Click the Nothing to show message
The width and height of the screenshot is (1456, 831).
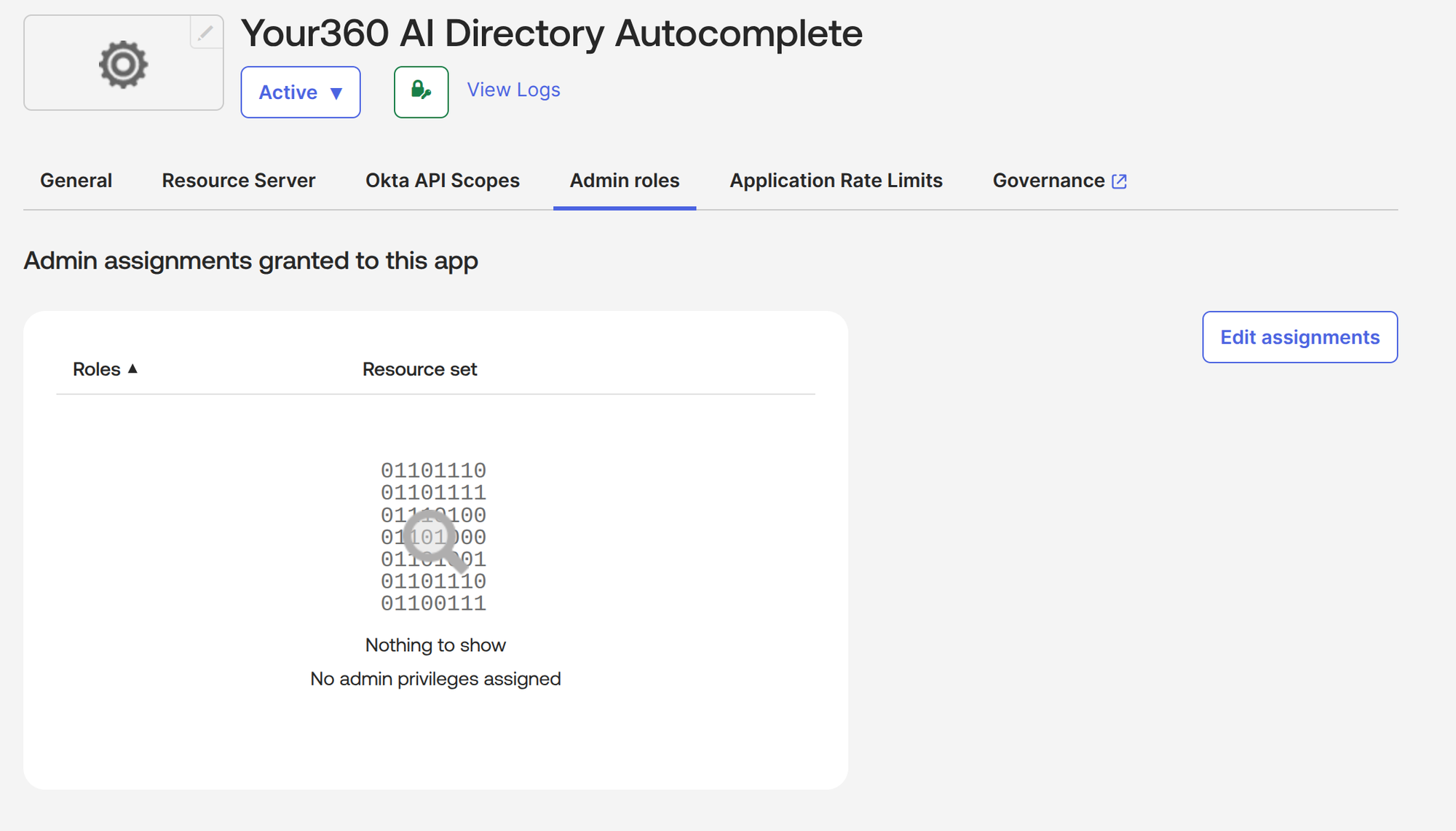click(x=435, y=645)
